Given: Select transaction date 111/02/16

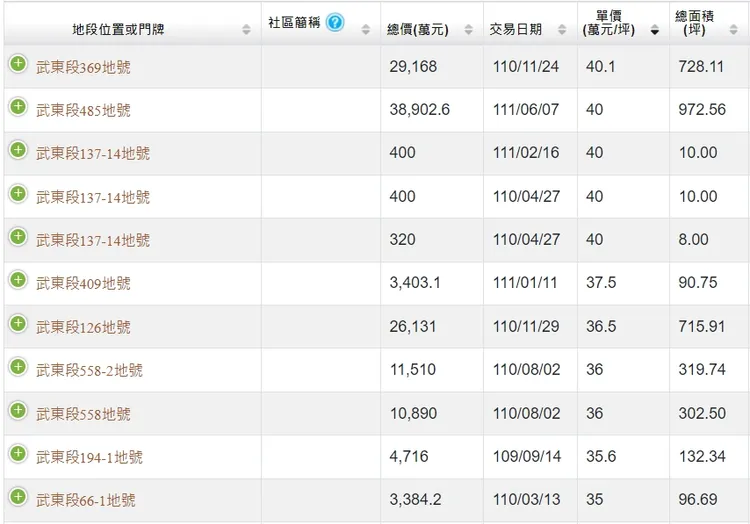Looking at the screenshot, I should click(x=526, y=153).
